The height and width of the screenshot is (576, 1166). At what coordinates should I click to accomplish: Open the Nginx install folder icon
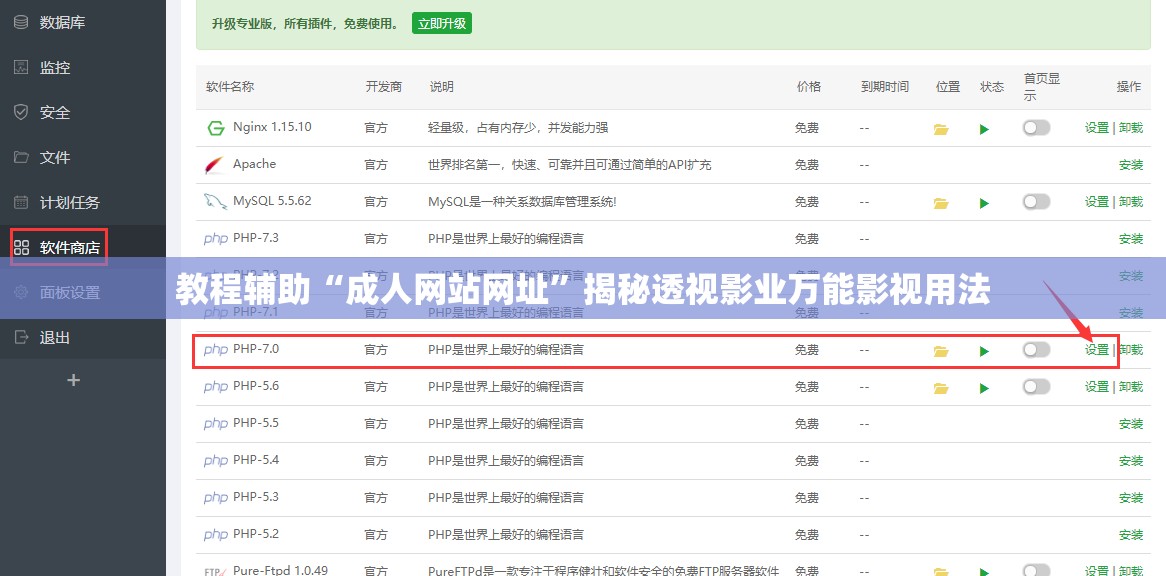click(941, 129)
